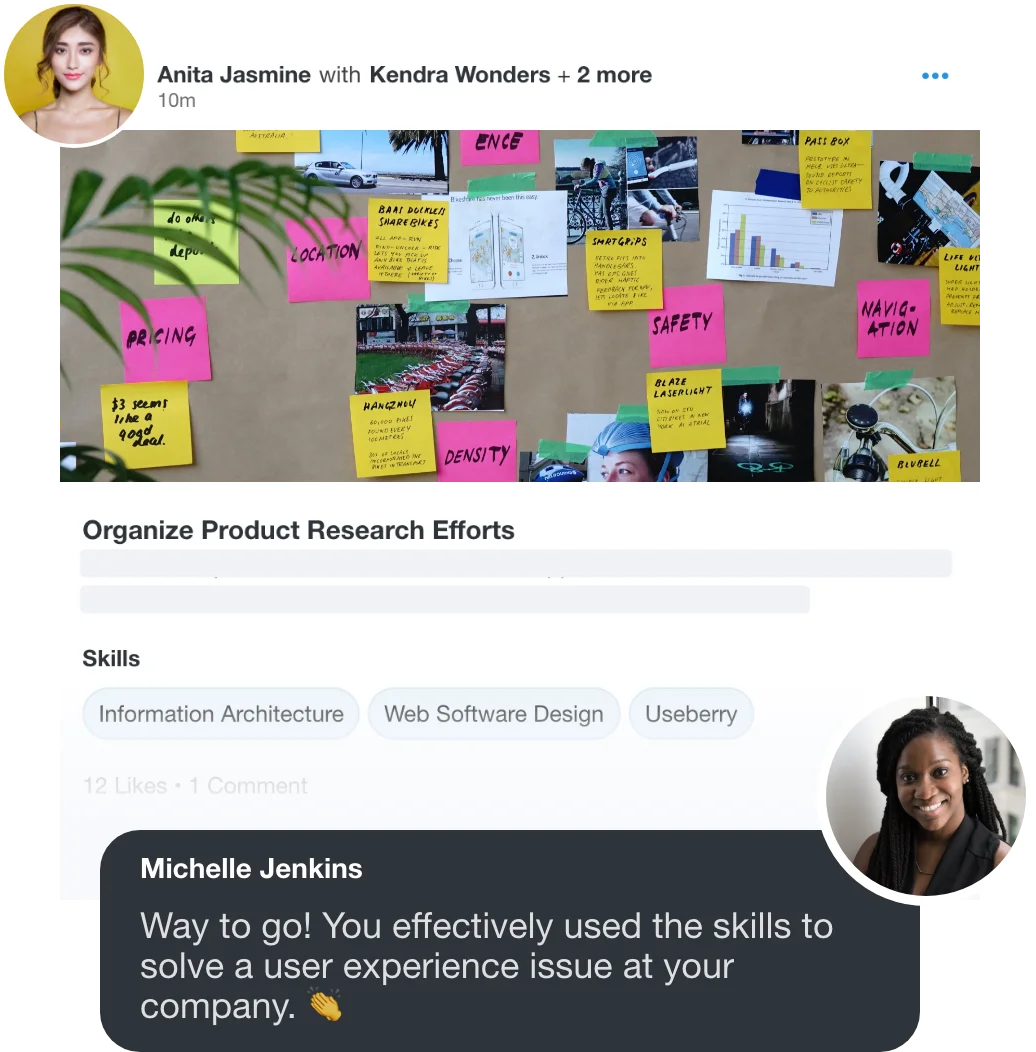Open the sticky notes research board image

click(x=520, y=306)
